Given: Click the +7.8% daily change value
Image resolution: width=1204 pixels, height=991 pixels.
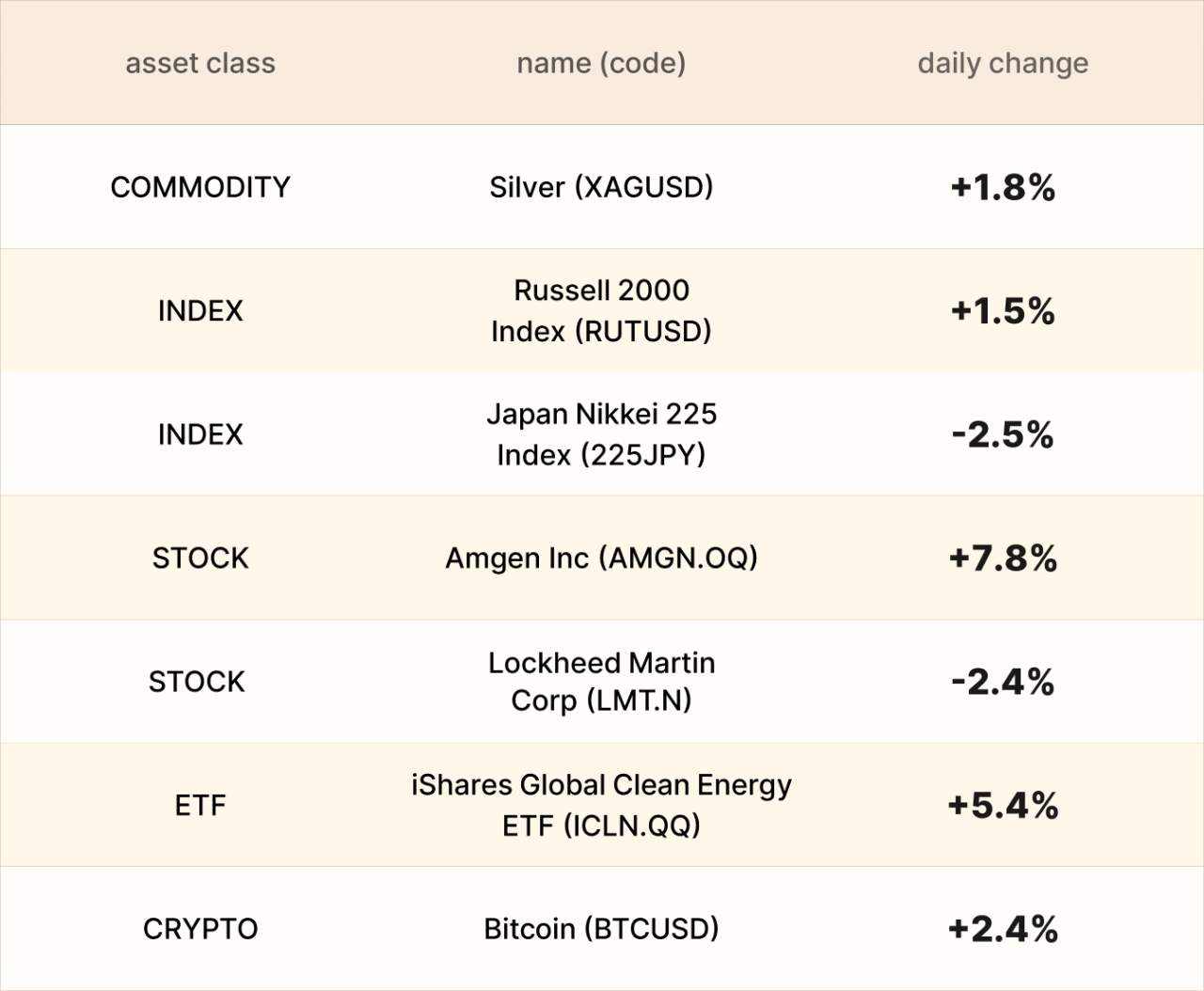Looking at the screenshot, I should (x=1003, y=558).
